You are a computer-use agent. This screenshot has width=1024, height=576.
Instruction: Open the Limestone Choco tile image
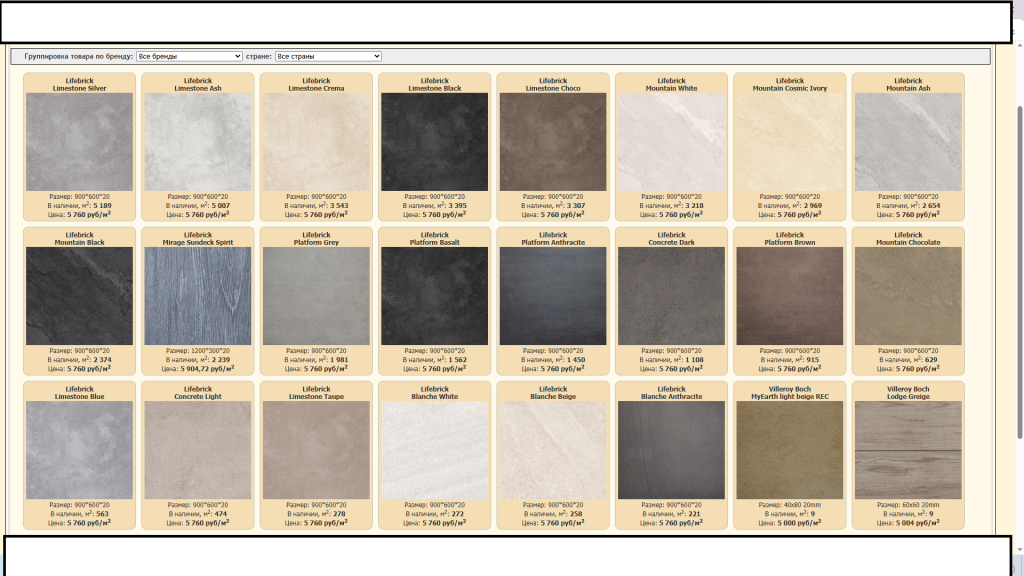click(553, 142)
